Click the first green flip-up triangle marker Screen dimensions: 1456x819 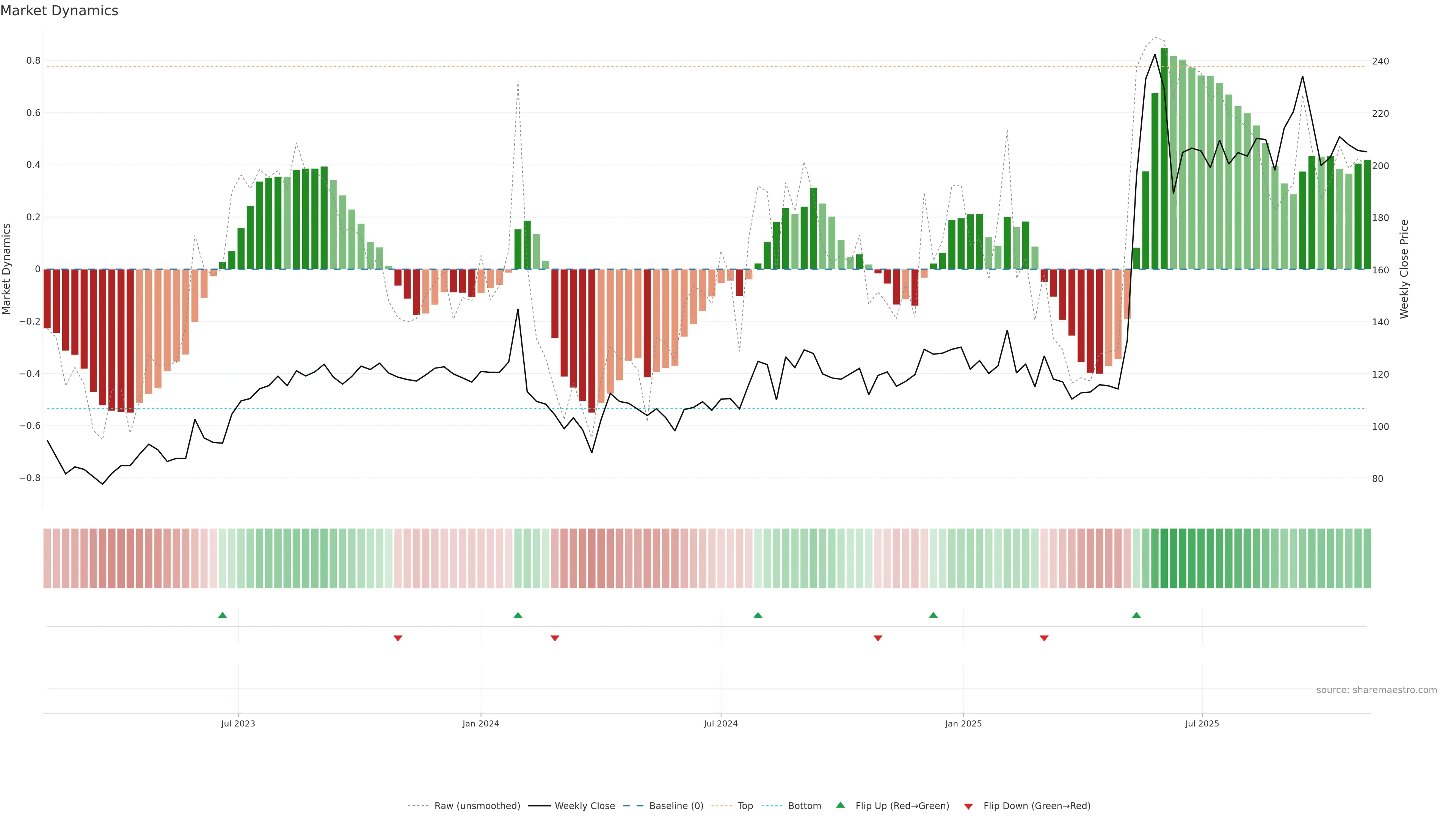pos(223,615)
